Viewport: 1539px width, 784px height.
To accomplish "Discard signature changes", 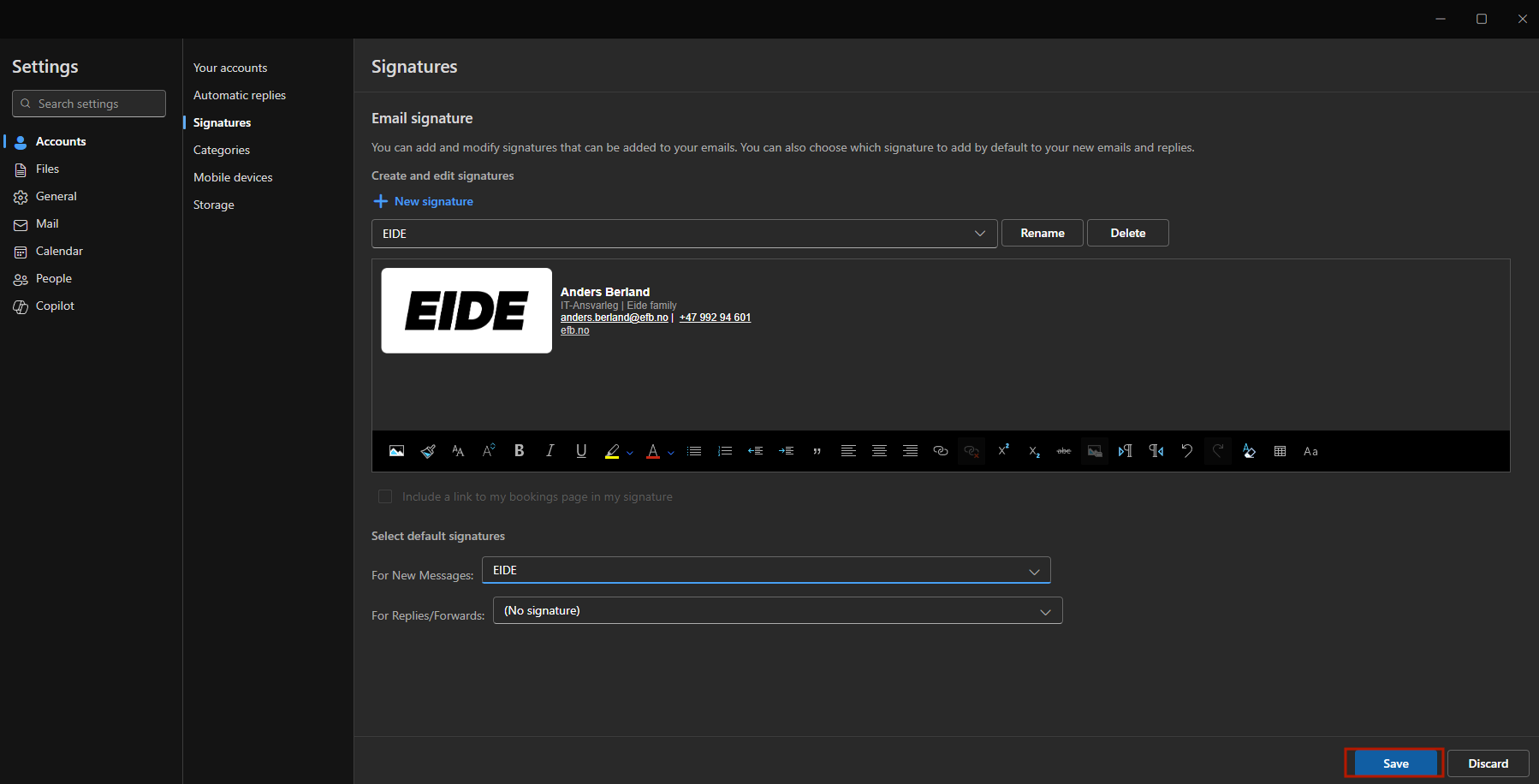I will pyautogui.click(x=1488, y=763).
